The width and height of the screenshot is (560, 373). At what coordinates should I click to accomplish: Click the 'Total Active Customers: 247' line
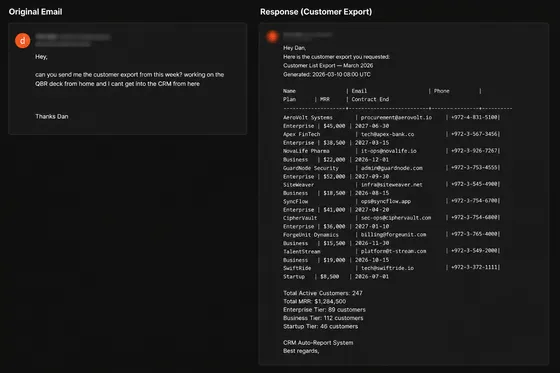(x=323, y=293)
